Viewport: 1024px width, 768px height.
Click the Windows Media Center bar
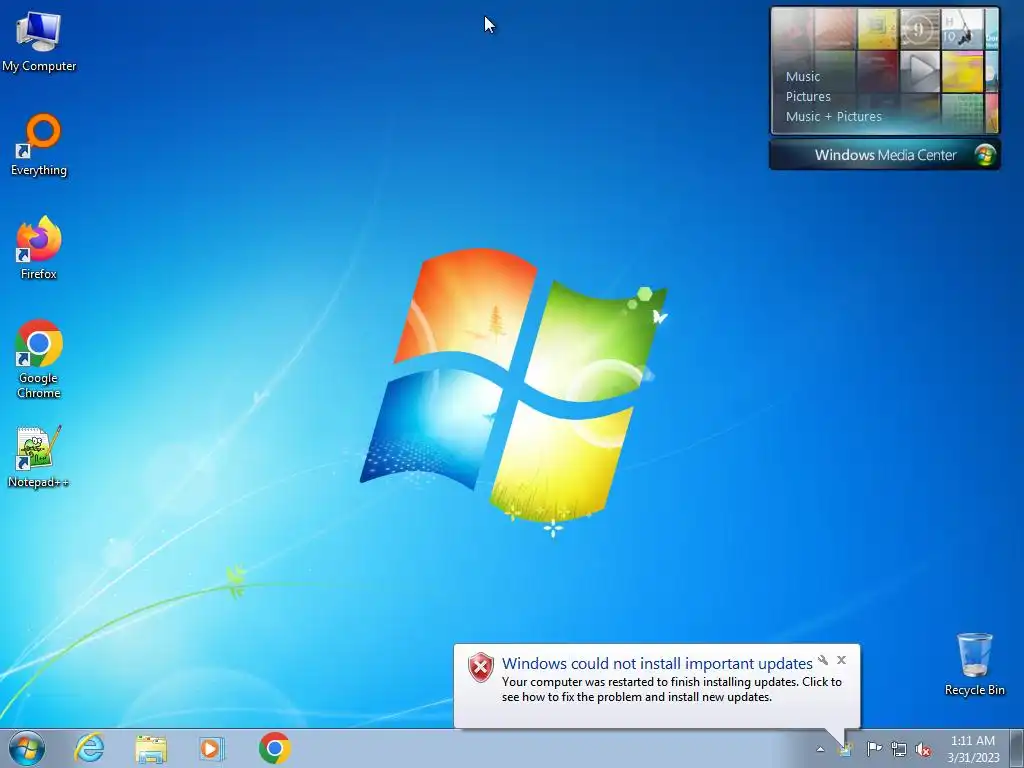point(885,155)
